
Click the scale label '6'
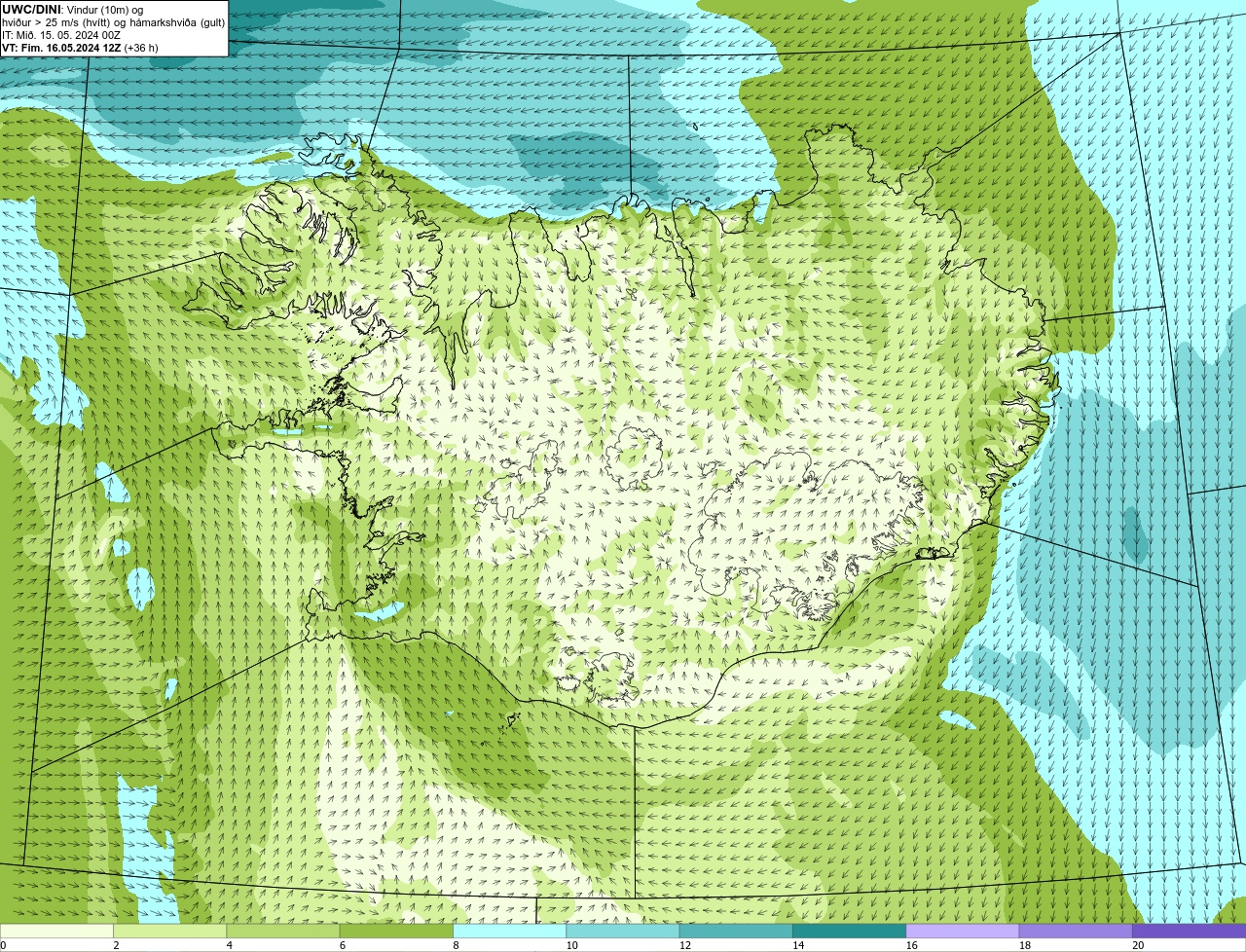click(343, 945)
